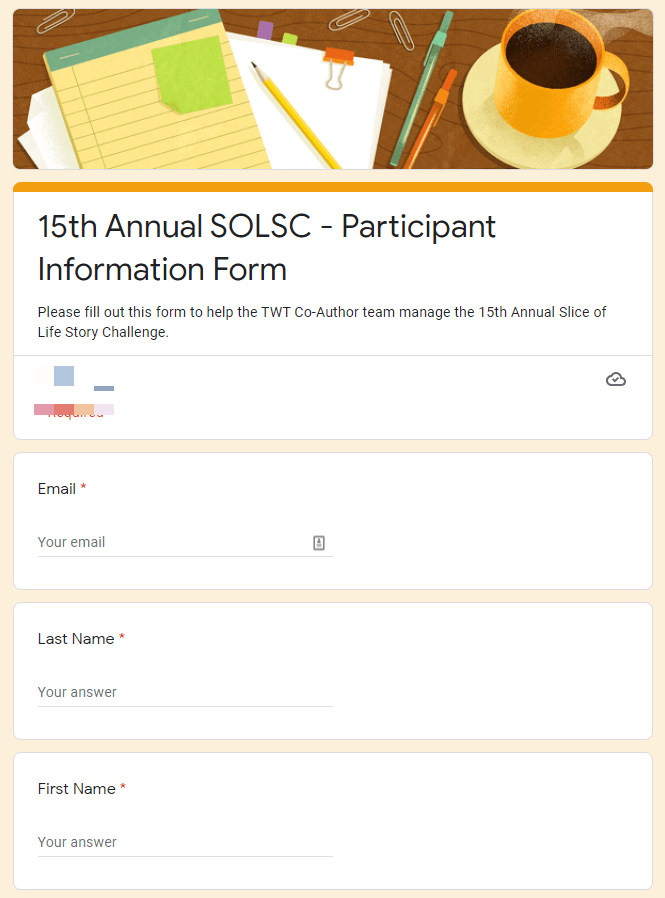Click the red asterisk next to Last Name
The width and height of the screenshot is (665, 898).
(x=122, y=639)
